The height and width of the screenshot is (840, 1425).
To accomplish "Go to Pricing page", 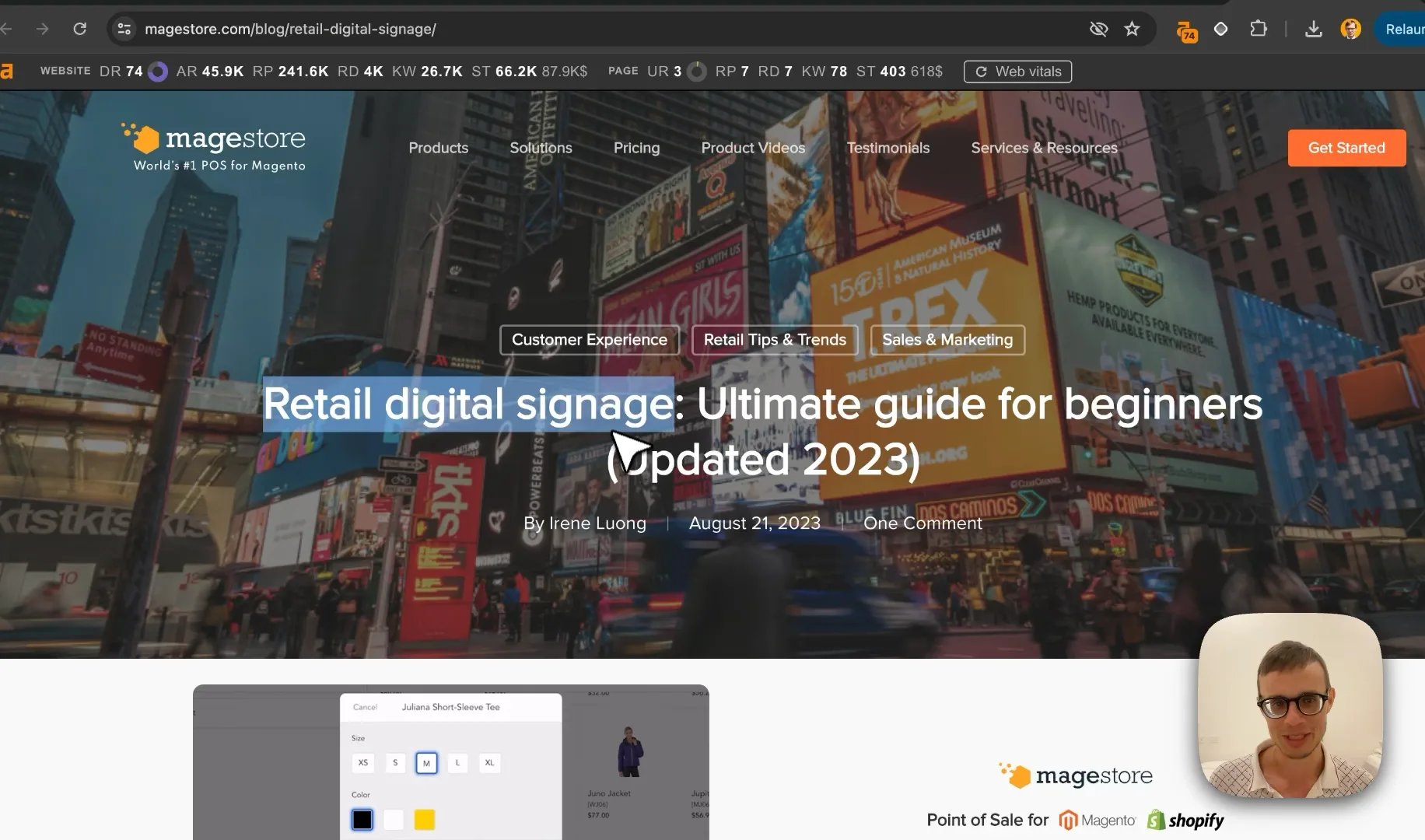I will (636, 148).
